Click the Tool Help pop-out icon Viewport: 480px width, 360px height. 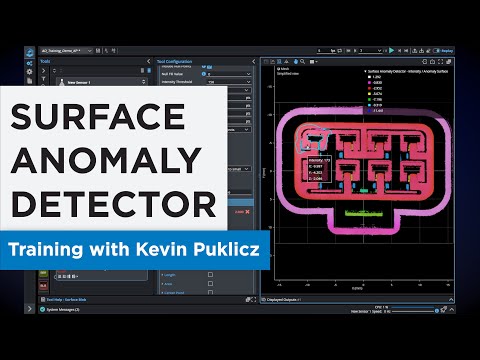(x=248, y=300)
